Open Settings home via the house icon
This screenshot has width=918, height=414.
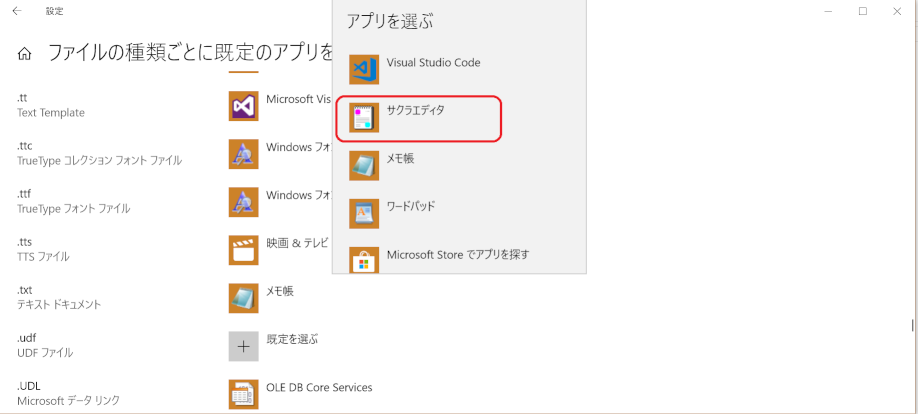[x=25, y=54]
